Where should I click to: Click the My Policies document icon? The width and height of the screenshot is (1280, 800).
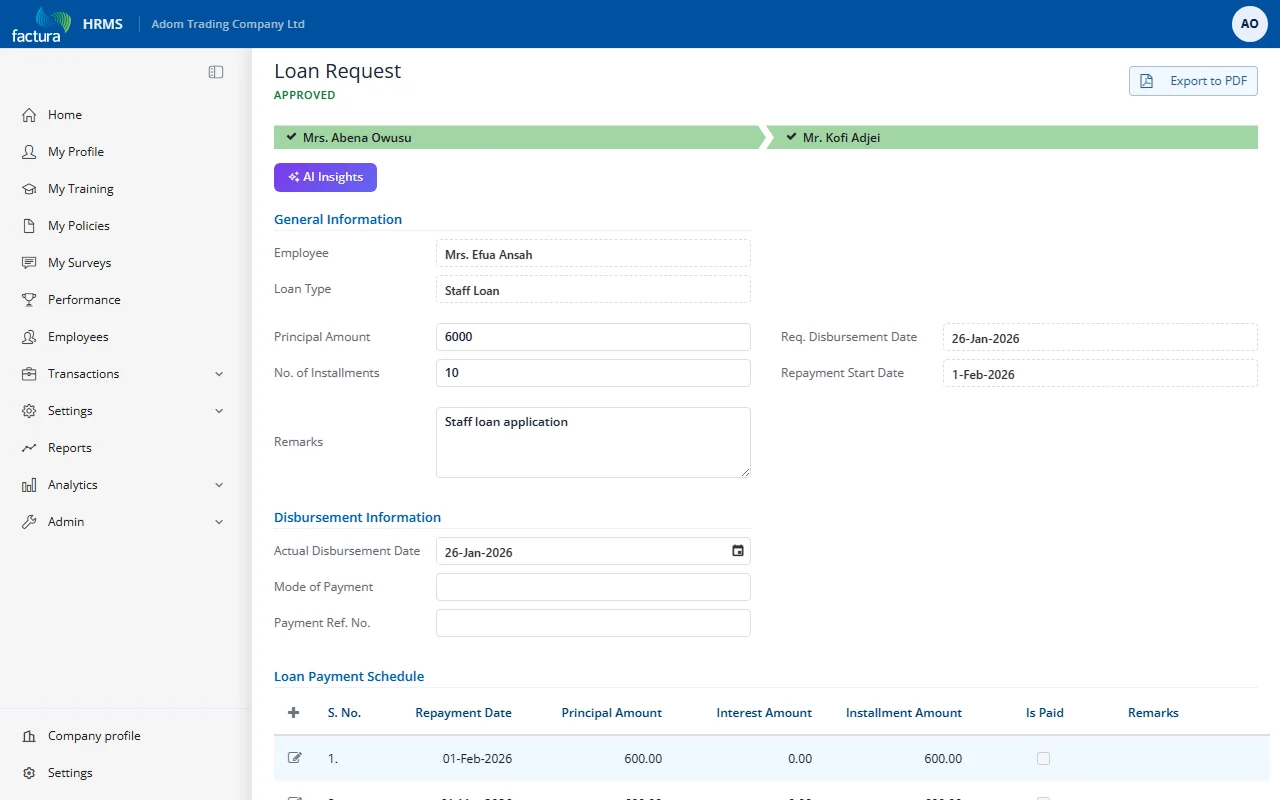pyautogui.click(x=29, y=226)
